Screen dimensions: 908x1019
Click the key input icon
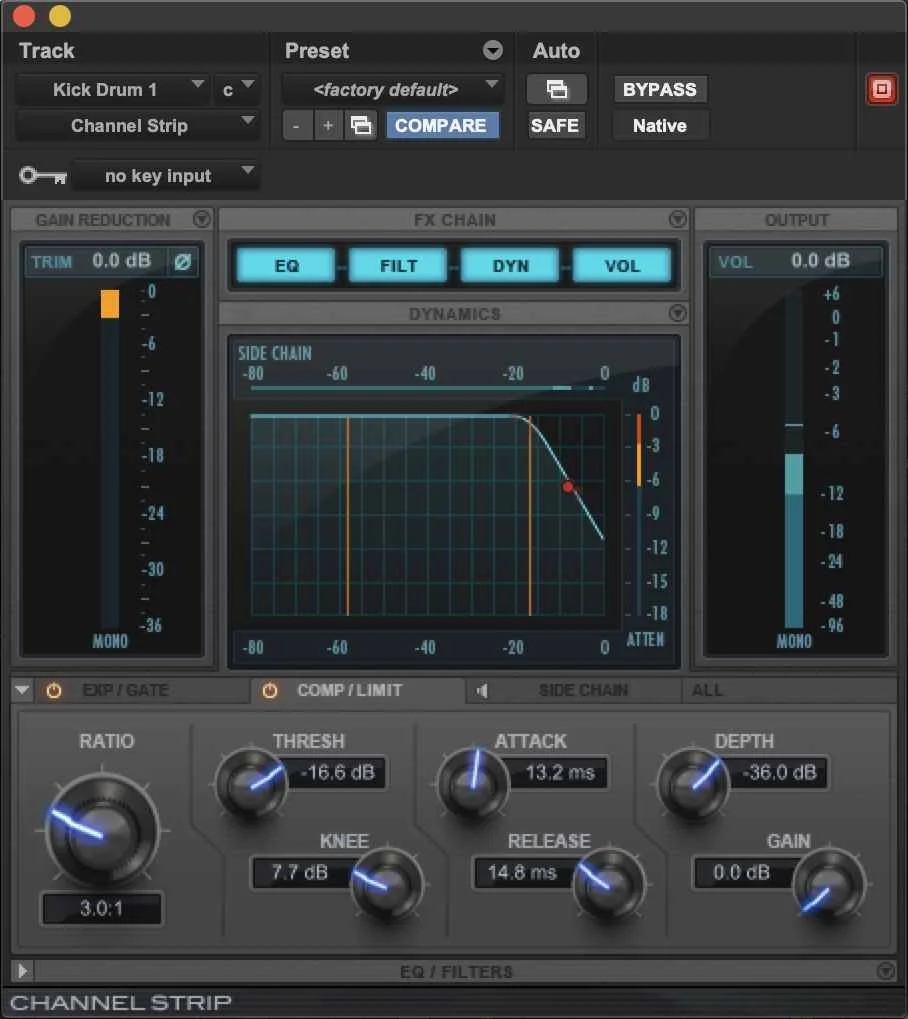42,175
